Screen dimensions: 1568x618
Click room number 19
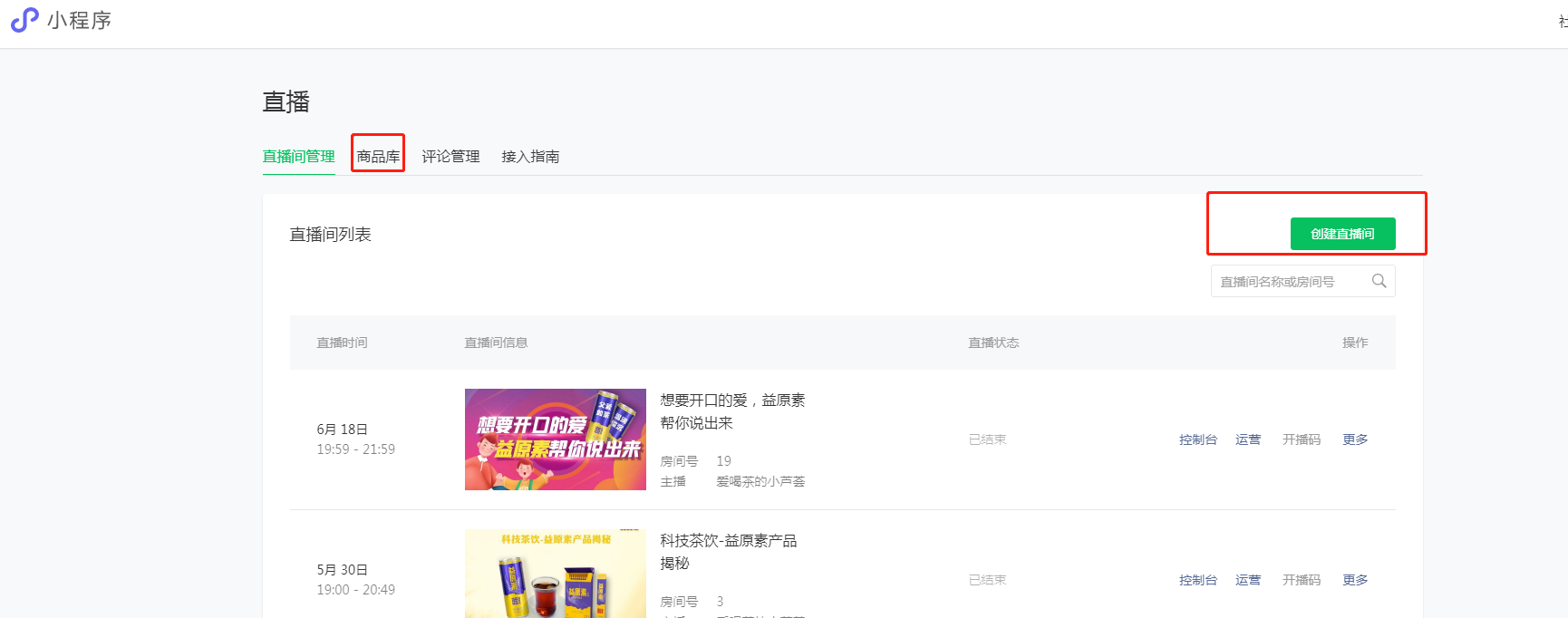pos(723,461)
